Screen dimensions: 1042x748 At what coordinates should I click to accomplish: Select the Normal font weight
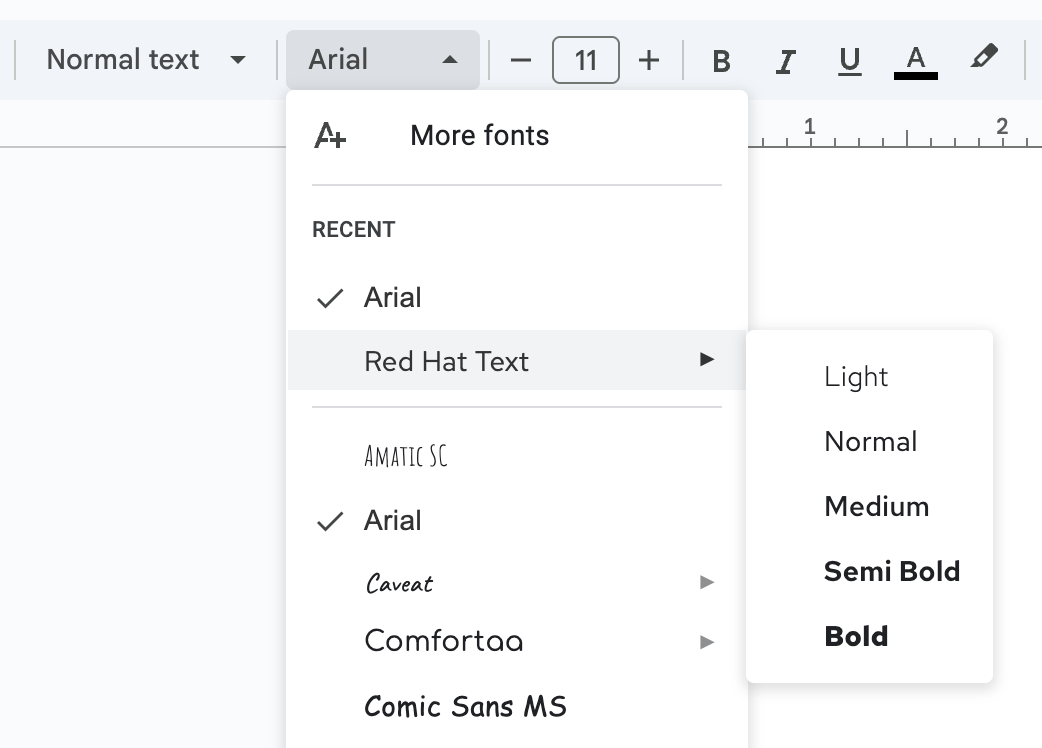(x=869, y=442)
